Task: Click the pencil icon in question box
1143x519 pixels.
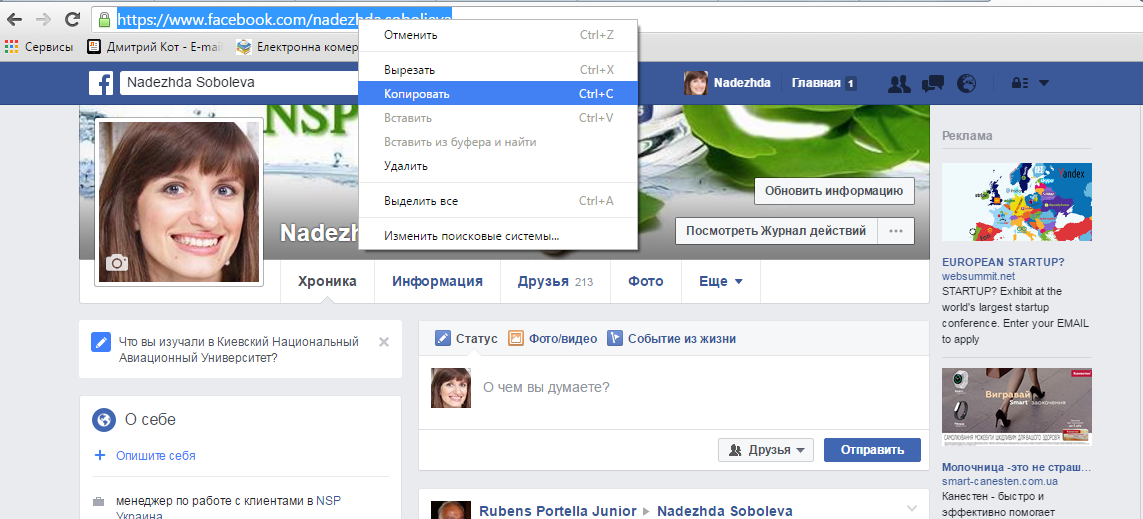Action: (x=101, y=342)
